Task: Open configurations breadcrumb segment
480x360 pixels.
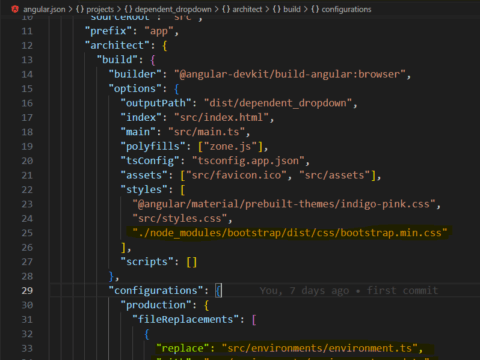Action: coord(341,9)
